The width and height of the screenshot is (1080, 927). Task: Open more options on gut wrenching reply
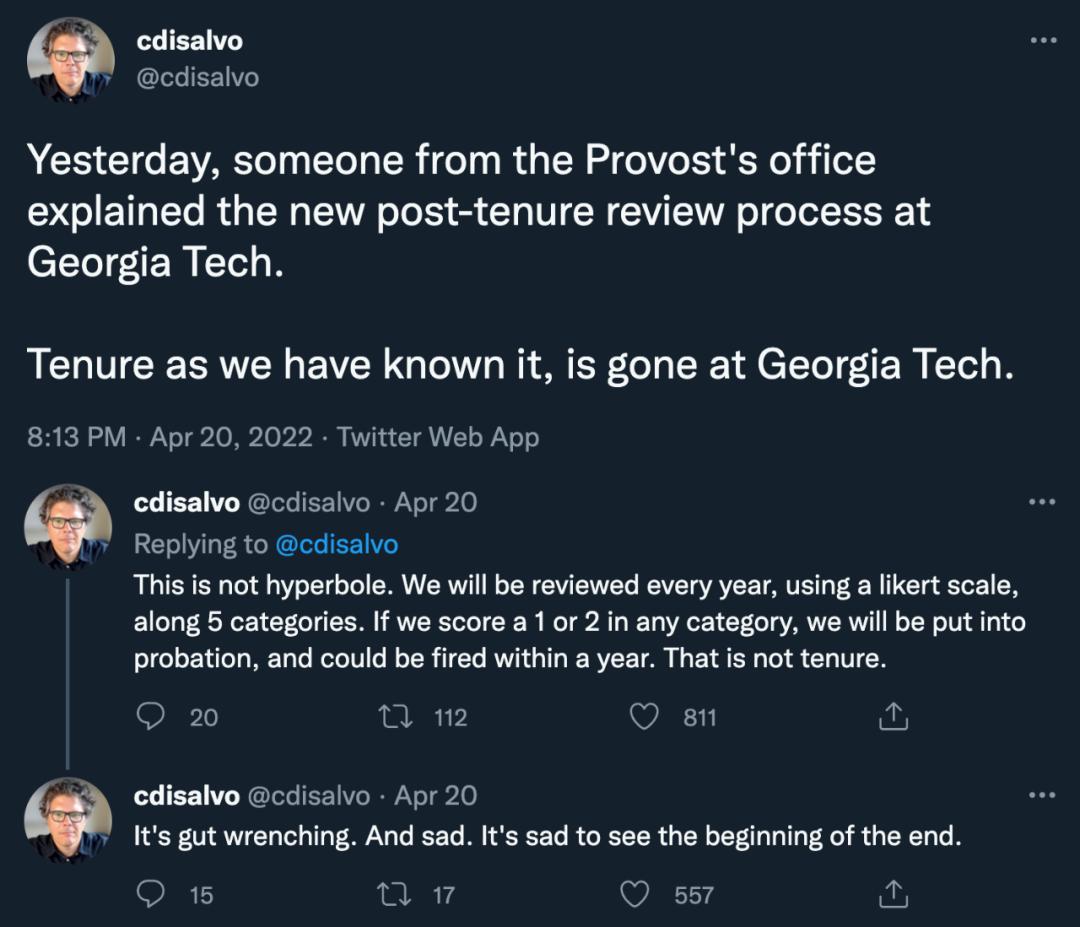pyautogui.click(x=1042, y=796)
